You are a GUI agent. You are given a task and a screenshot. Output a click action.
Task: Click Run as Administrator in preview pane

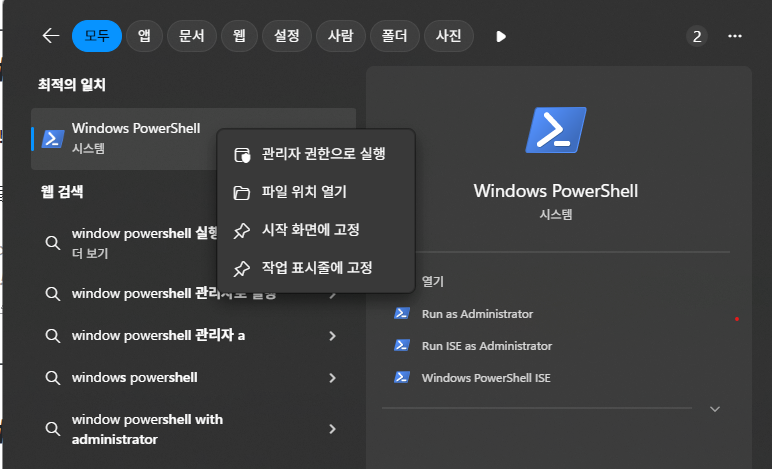(x=477, y=314)
